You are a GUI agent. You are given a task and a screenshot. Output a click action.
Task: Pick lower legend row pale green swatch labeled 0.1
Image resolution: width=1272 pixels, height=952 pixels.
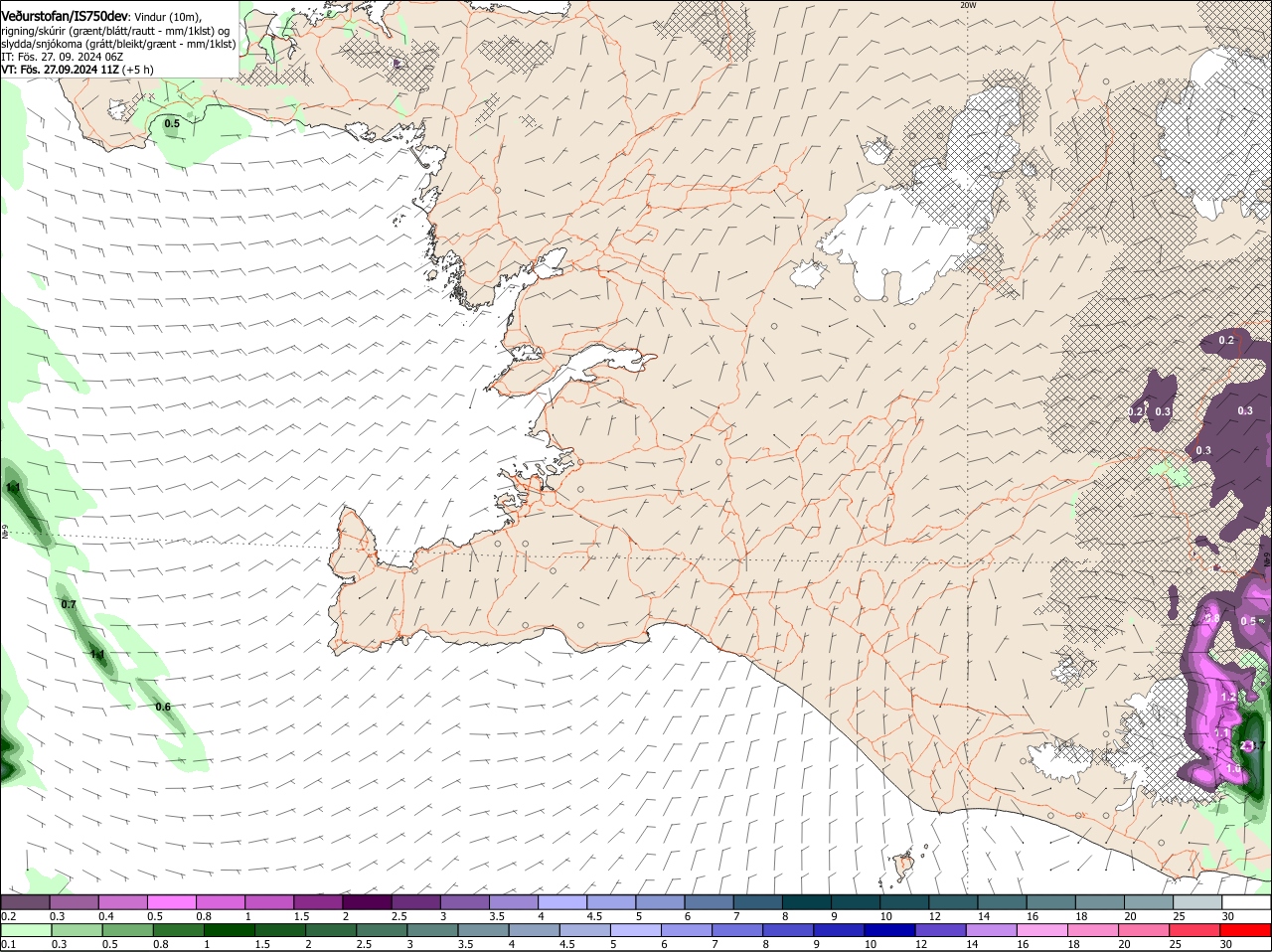point(26,930)
